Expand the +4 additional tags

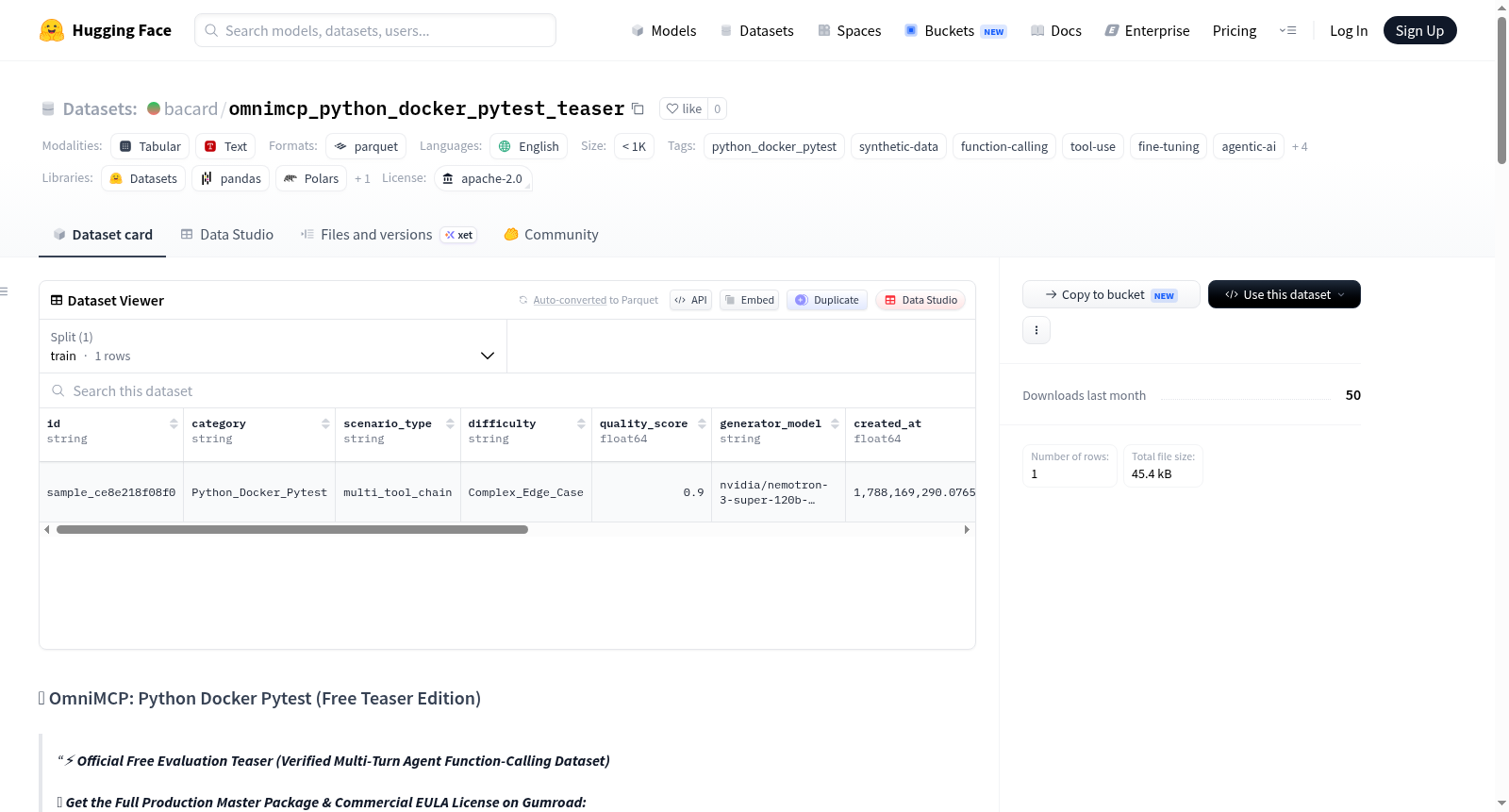[1300, 146]
